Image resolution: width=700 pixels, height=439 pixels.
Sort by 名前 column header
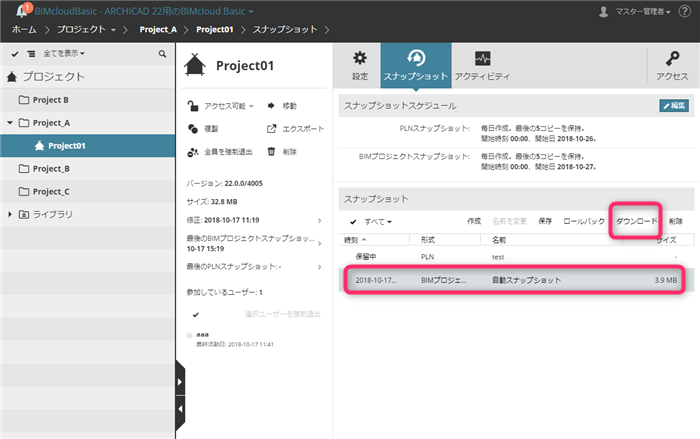click(x=551, y=240)
